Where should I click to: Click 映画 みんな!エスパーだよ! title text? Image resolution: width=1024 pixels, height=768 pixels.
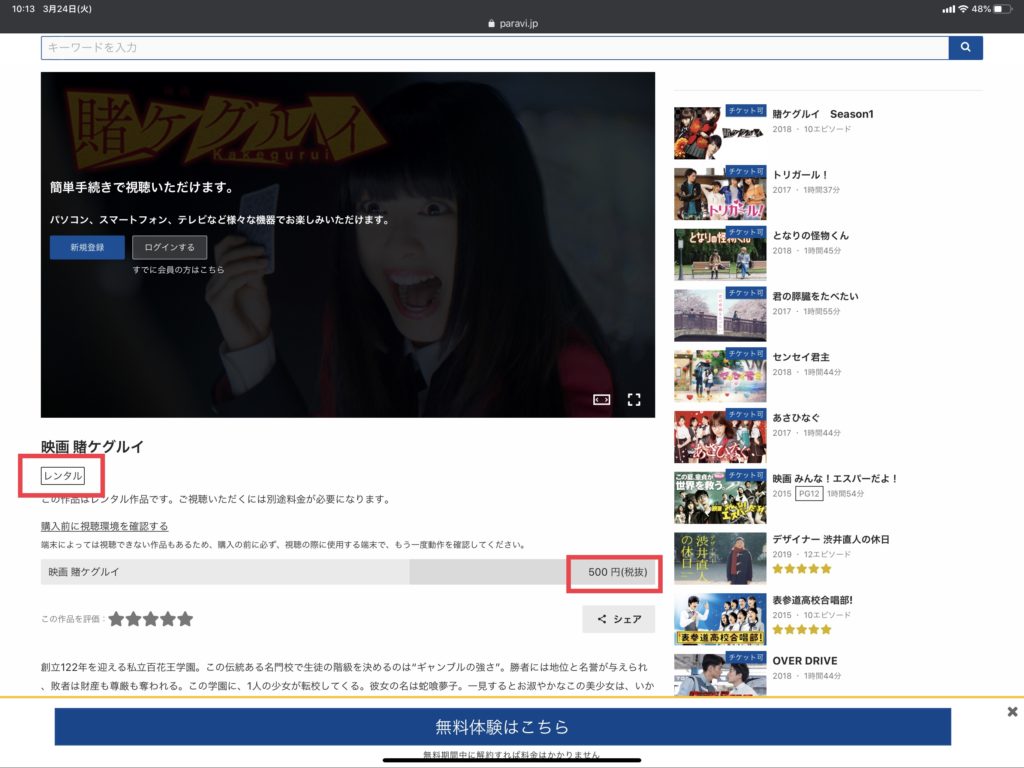click(835, 479)
